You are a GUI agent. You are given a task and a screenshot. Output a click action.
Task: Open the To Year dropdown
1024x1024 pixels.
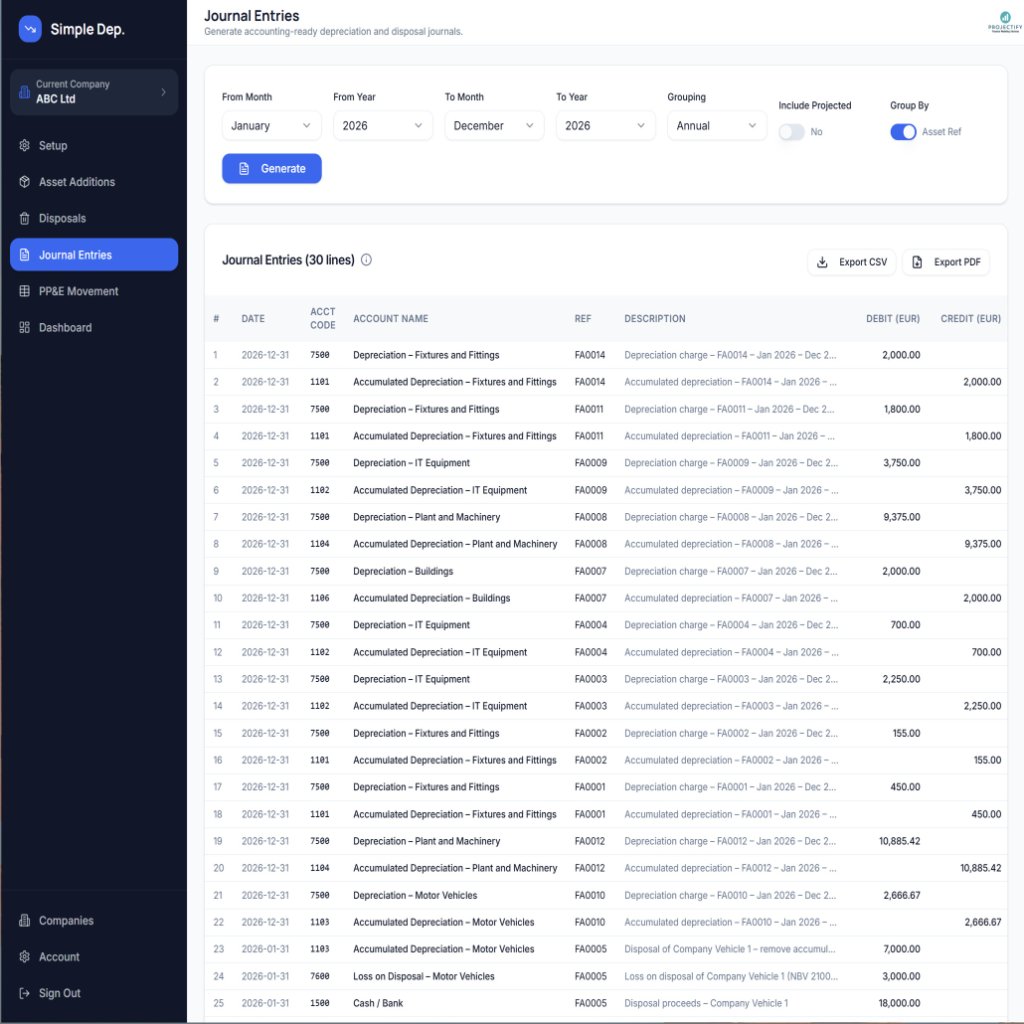click(x=605, y=126)
